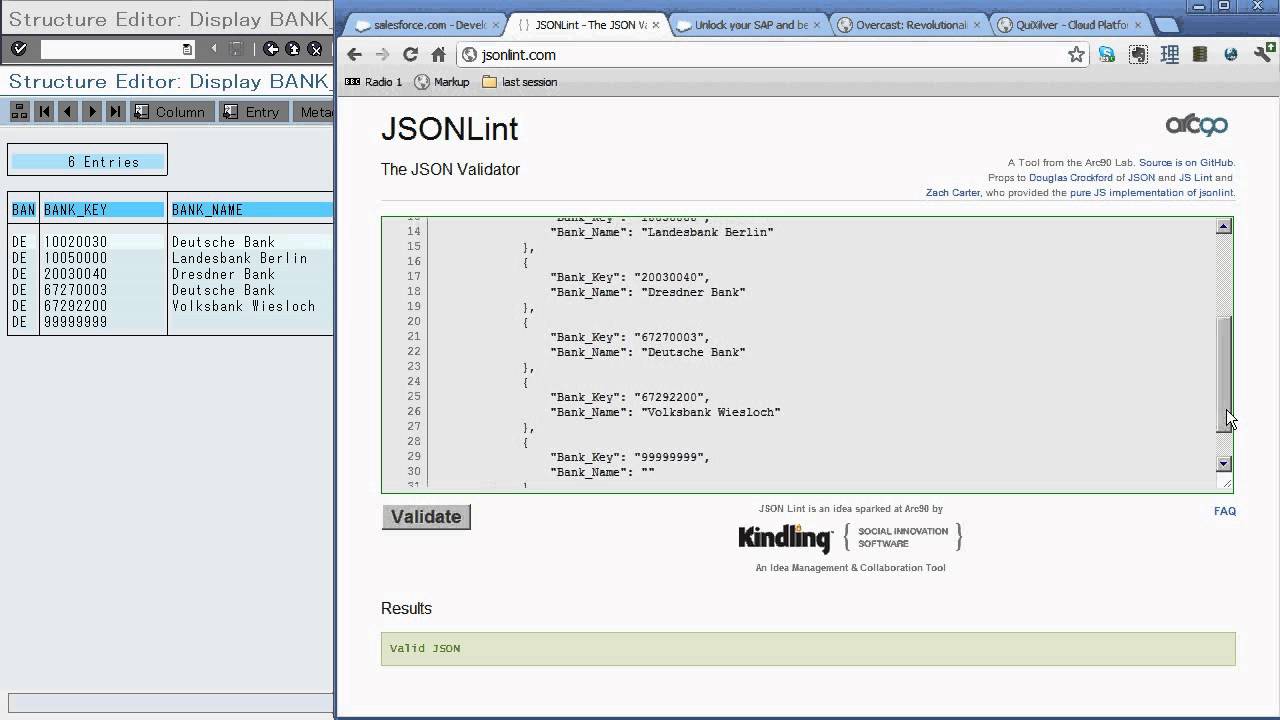Click the Validate button
Screen dimensions: 1280x720
[x=426, y=517]
